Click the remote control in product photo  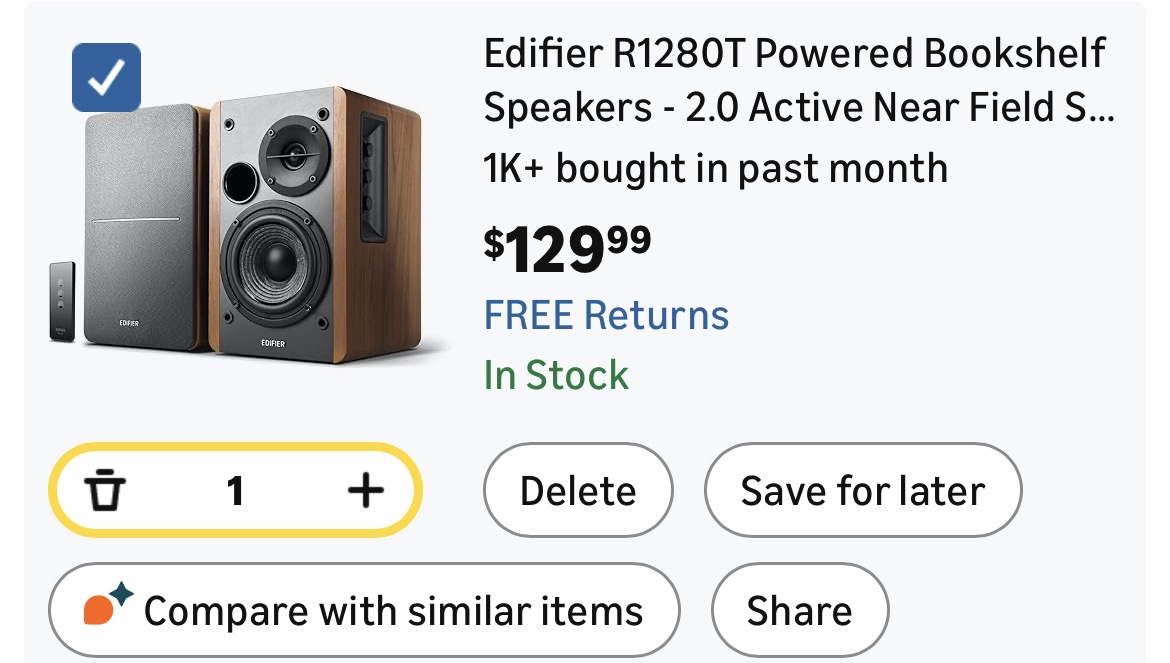coord(62,301)
